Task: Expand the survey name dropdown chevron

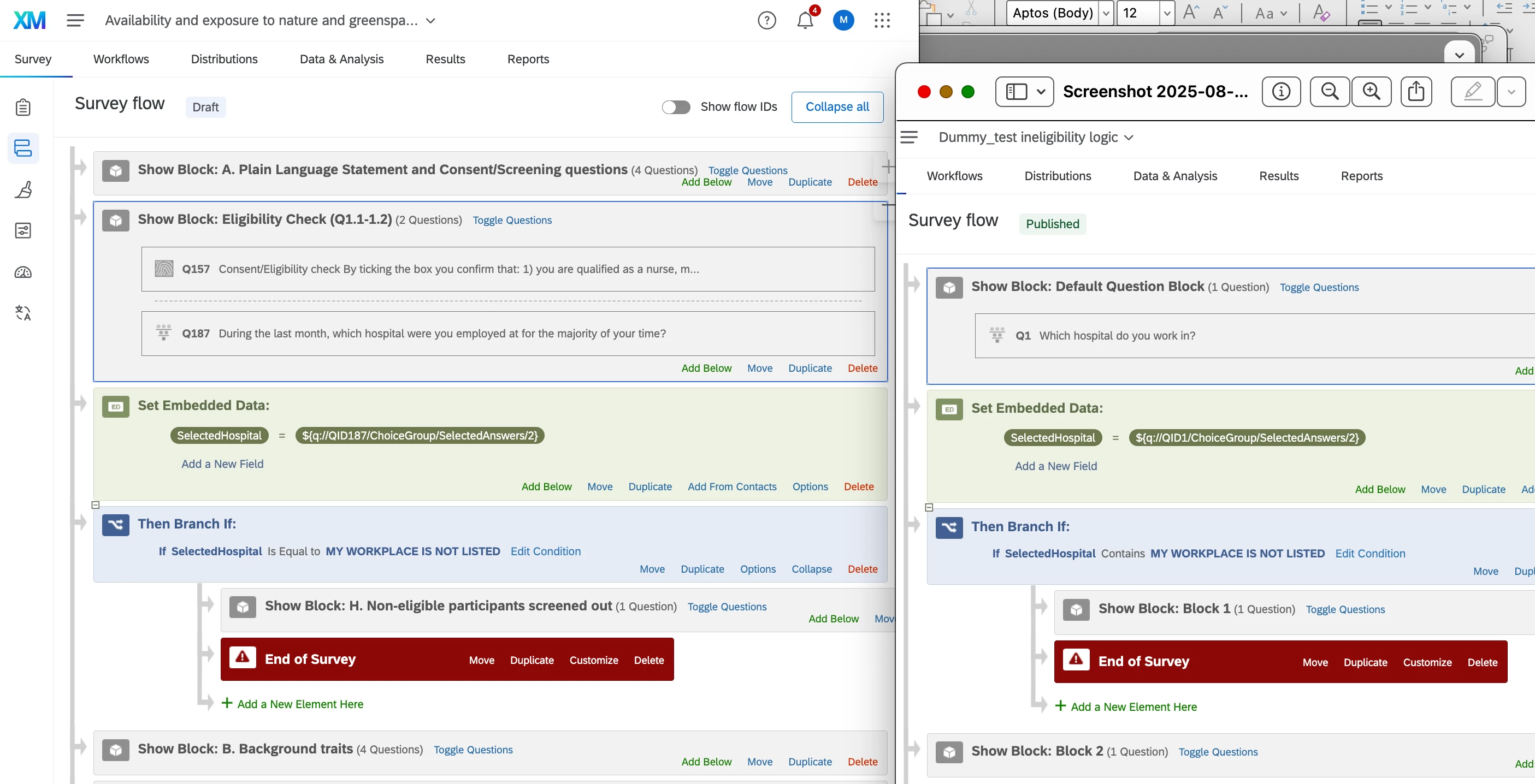Action: [x=431, y=21]
